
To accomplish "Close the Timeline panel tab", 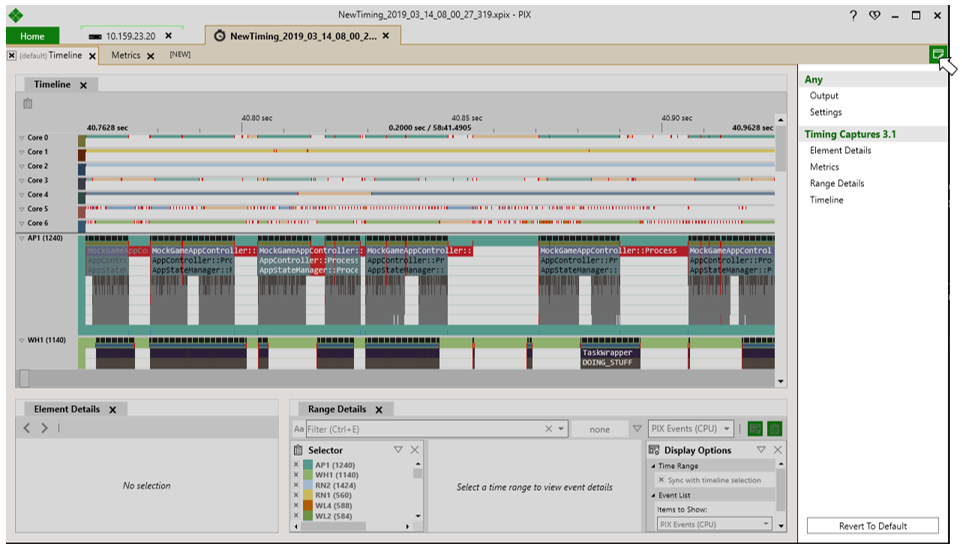I will point(83,85).
